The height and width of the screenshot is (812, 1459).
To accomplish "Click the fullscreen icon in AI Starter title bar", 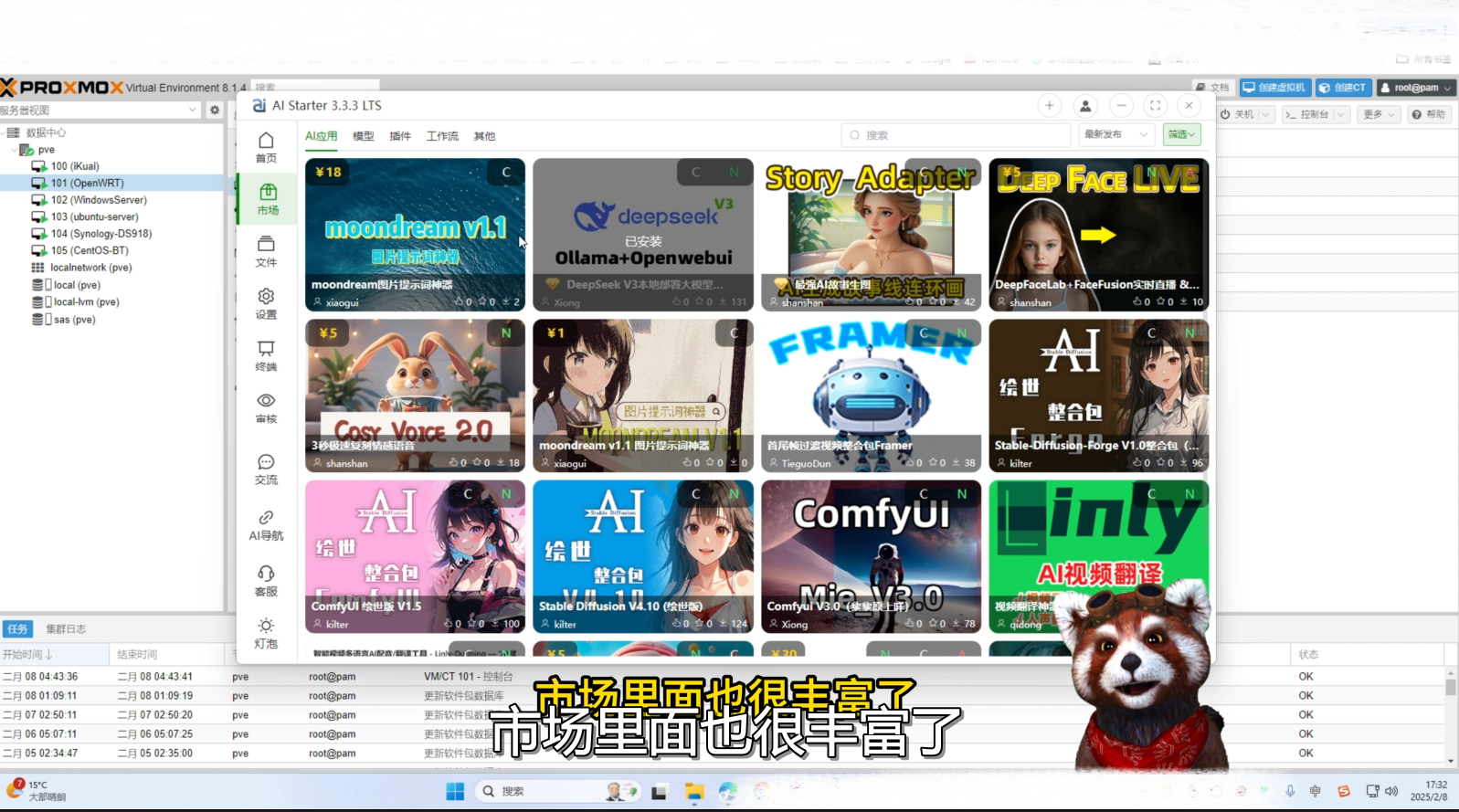I will (x=1155, y=106).
